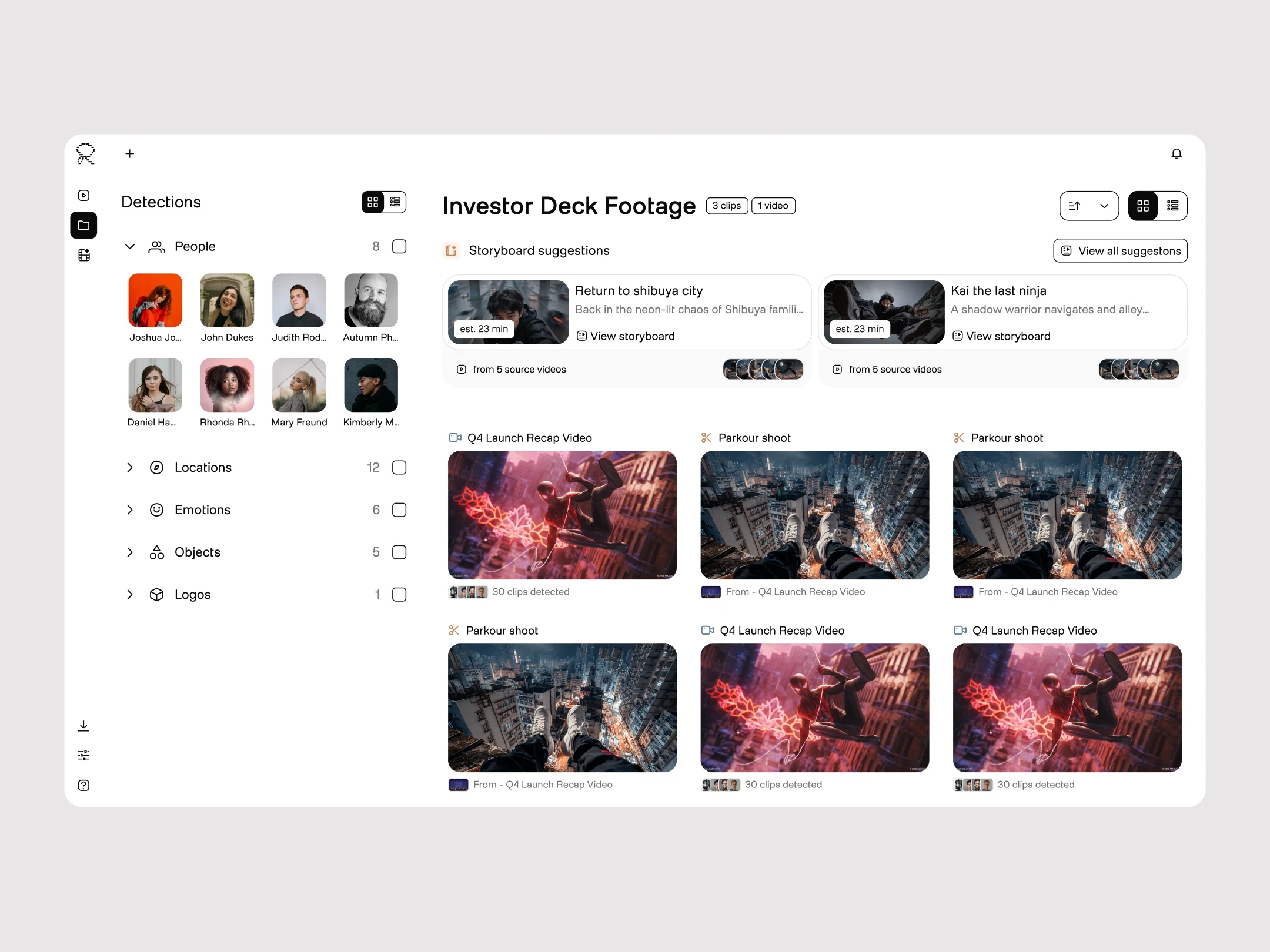Image resolution: width=1270 pixels, height=952 pixels.
Task: View storyboard for Return to shibuya city
Action: pyautogui.click(x=626, y=336)
